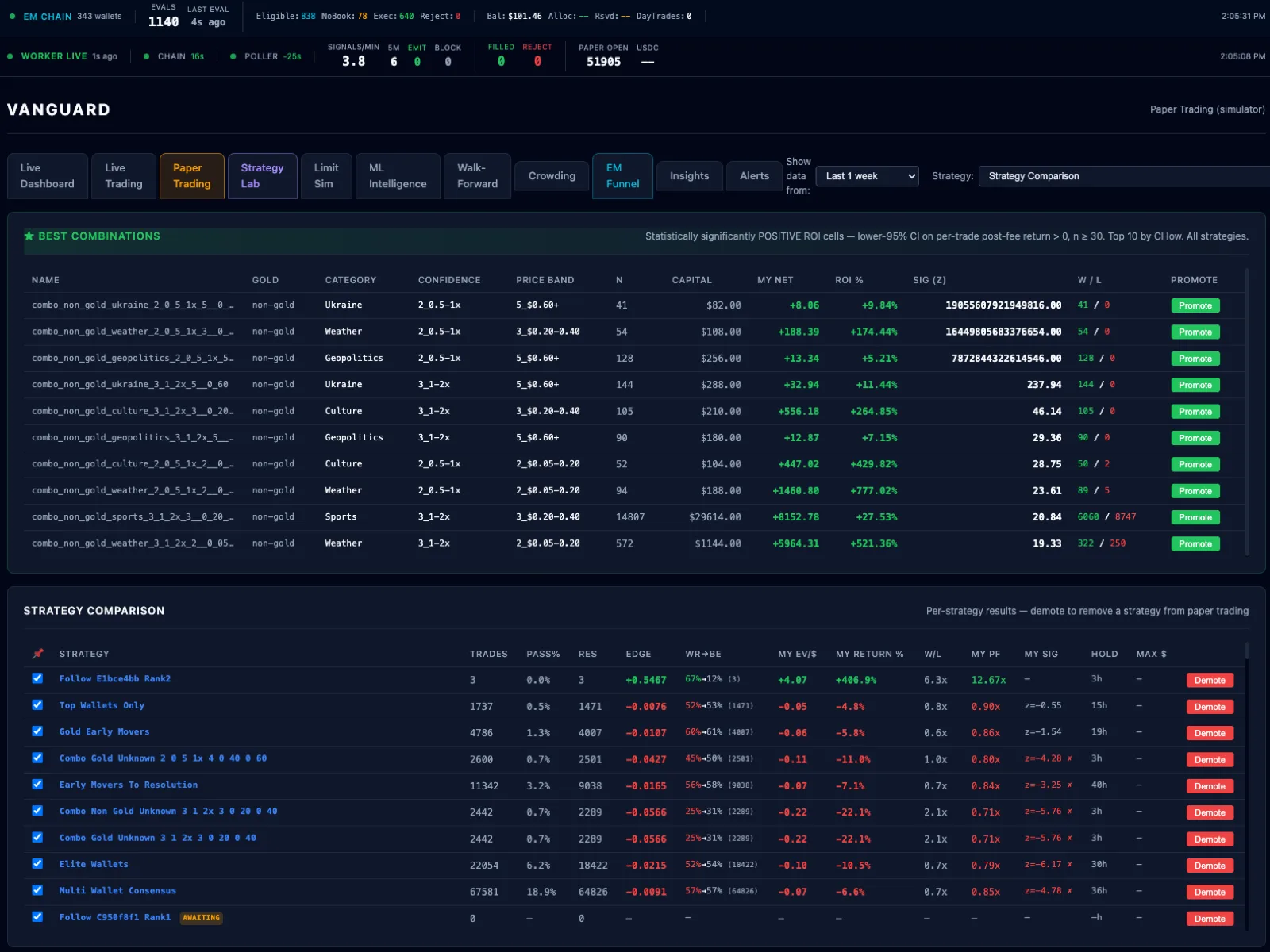Promote the Geopolitics combo with N 128

(1195, 359)
